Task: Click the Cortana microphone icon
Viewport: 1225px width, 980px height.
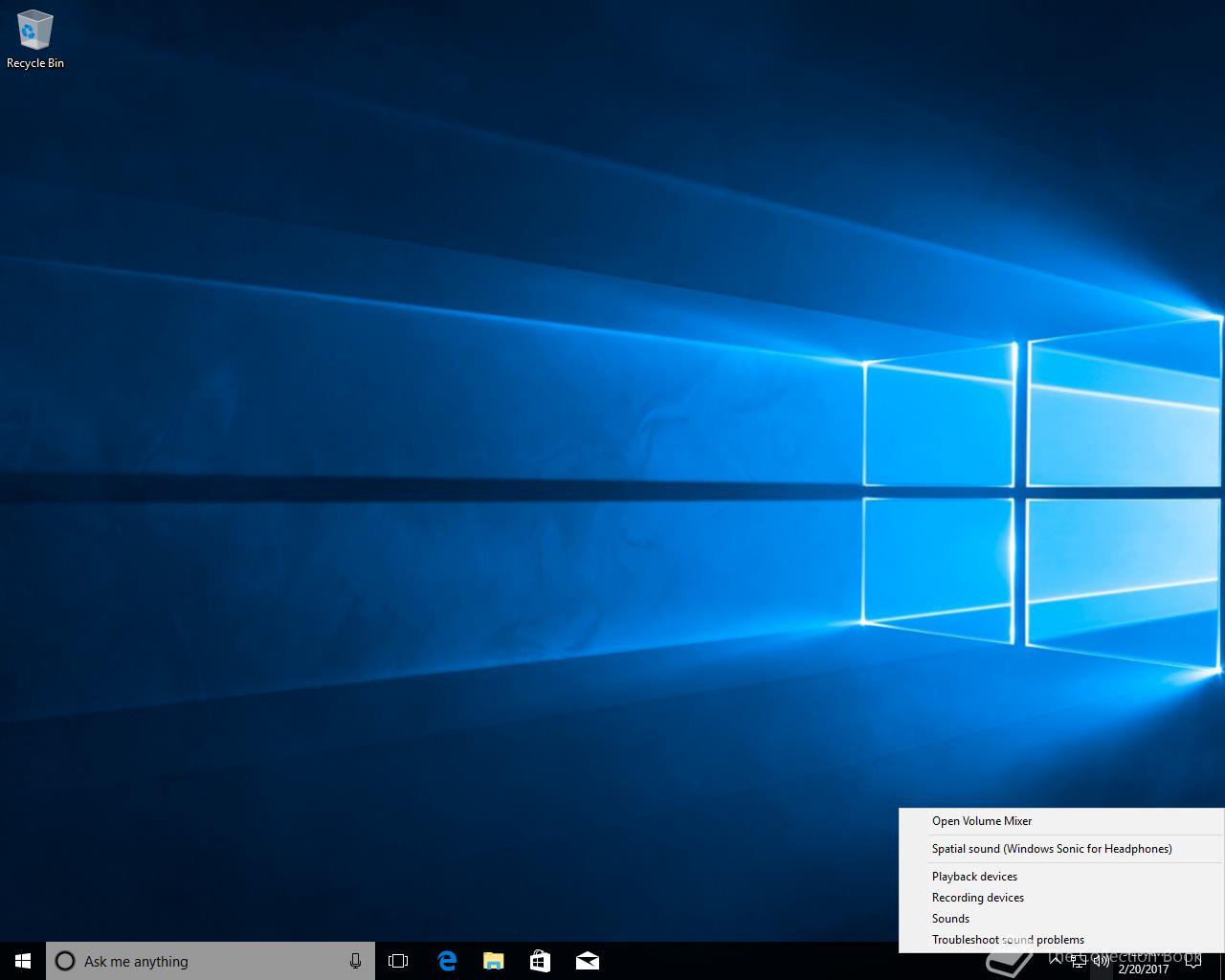Action: pos(355,961)
